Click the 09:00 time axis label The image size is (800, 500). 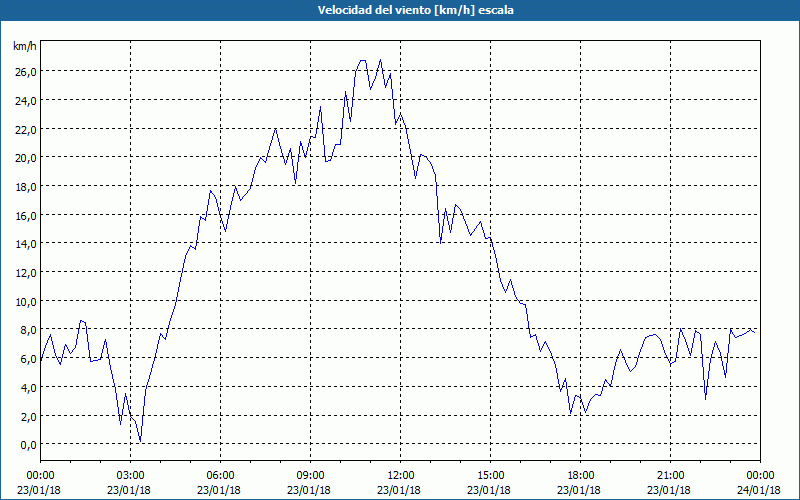(310, 476)
